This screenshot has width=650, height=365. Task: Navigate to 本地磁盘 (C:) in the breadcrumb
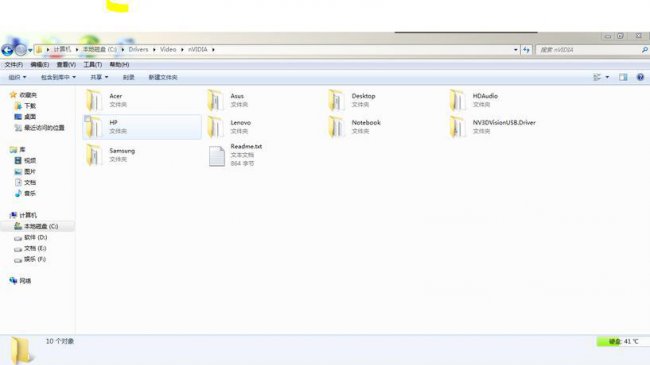tap(99, 49)
